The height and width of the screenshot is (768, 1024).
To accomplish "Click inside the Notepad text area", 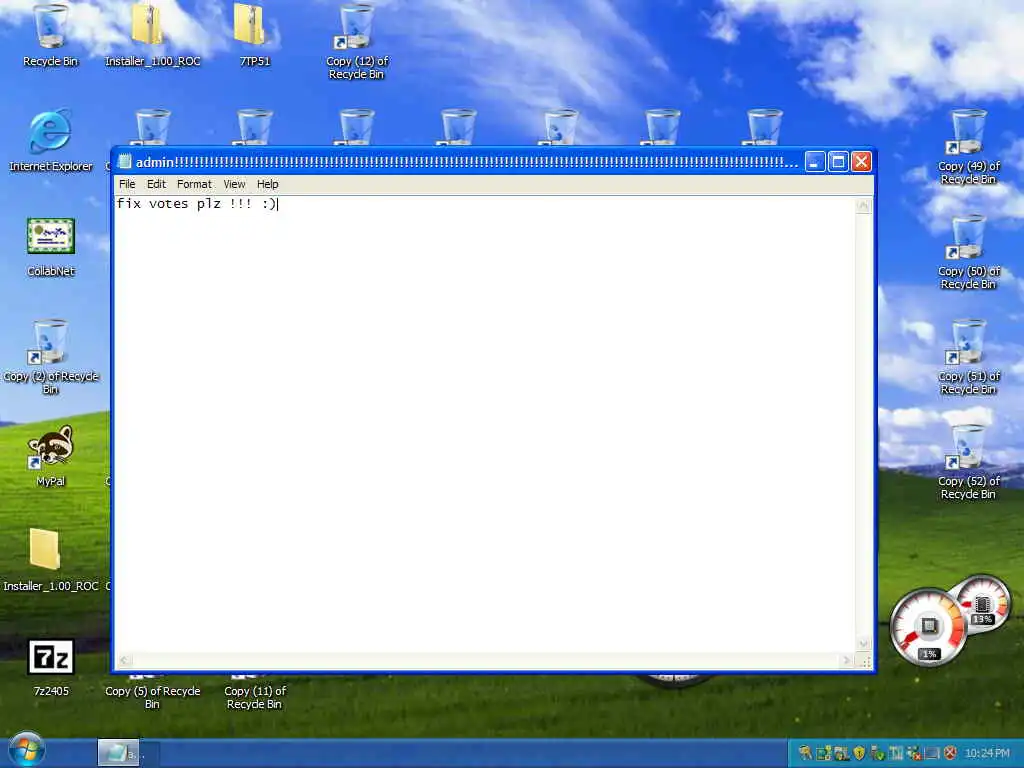I will coord(485,424).
